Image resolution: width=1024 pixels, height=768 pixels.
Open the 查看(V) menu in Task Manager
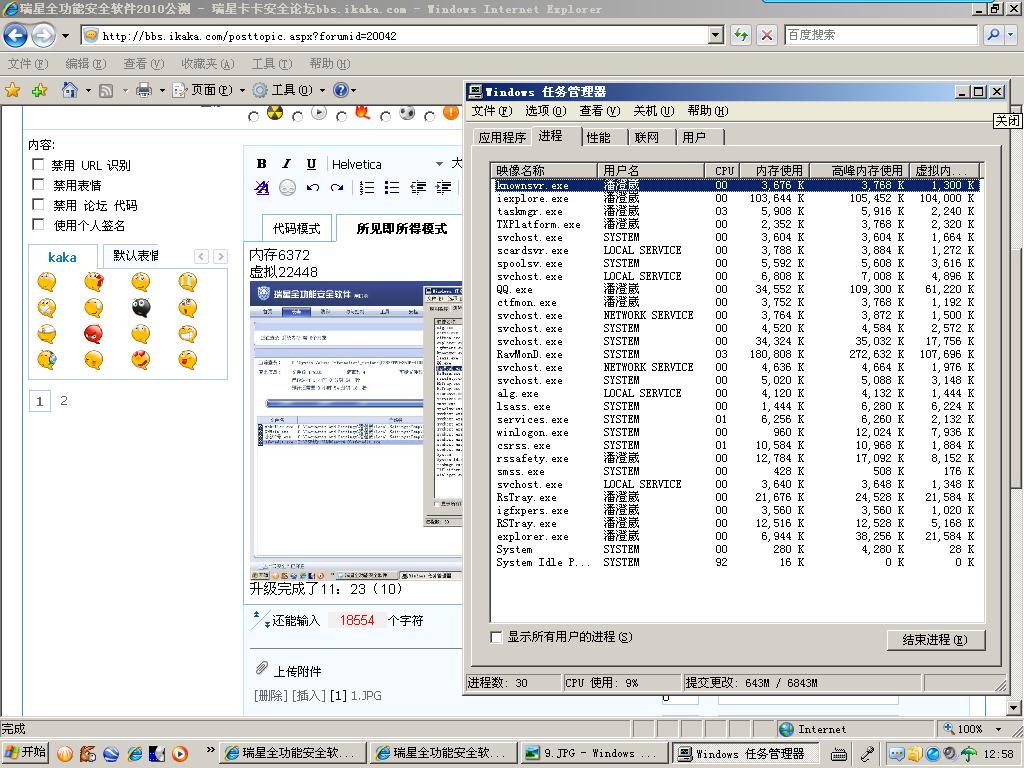tap(598, 111)
